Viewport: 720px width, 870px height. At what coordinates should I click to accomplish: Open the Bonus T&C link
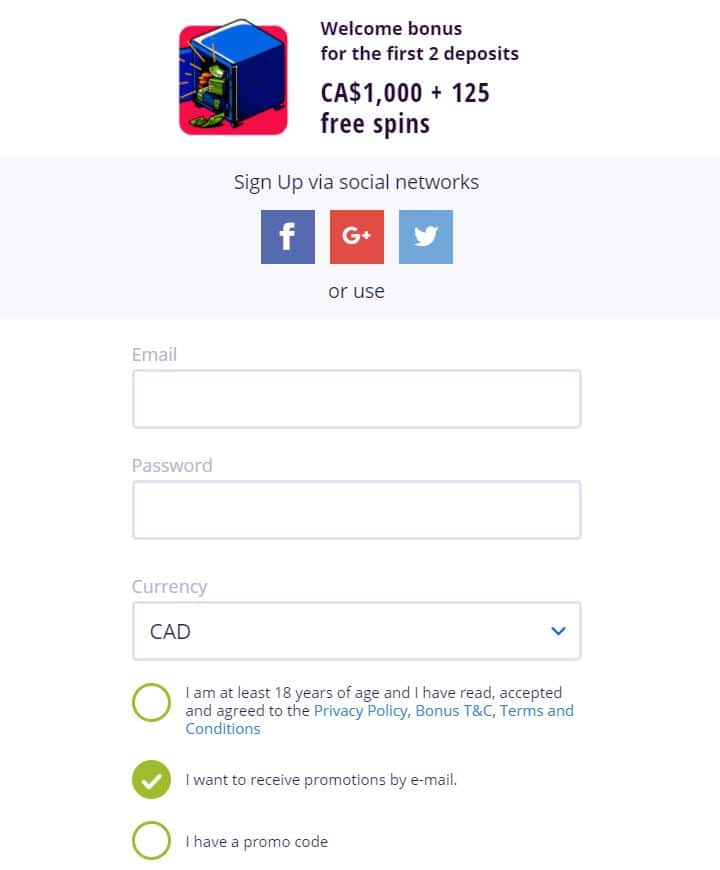453,711
